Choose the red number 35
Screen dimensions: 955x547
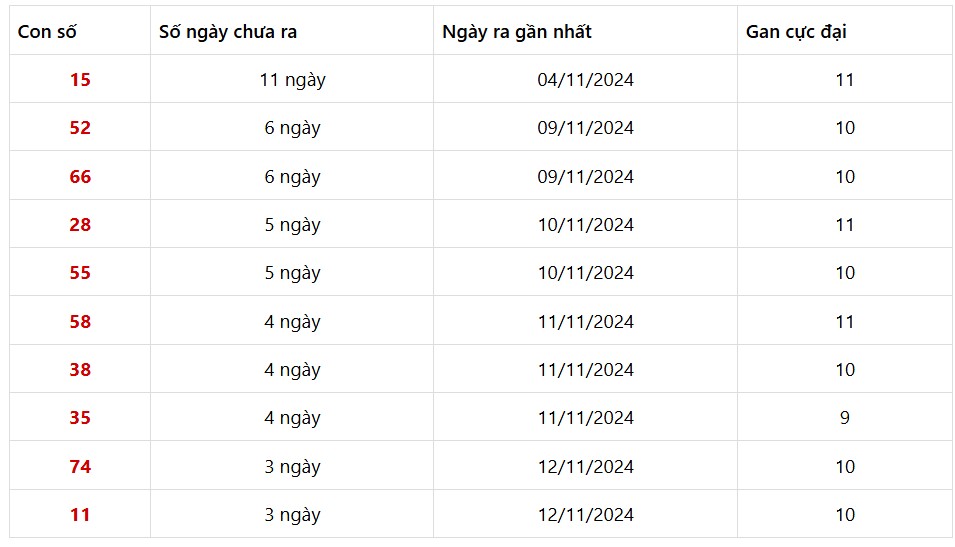point(80,418)
